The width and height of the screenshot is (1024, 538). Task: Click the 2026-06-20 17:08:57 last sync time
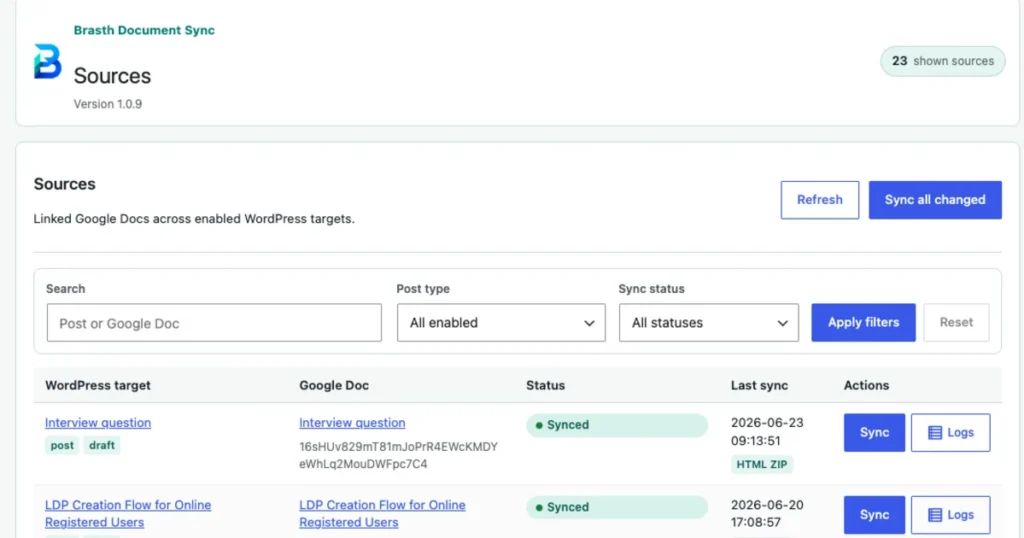point(767,514)
